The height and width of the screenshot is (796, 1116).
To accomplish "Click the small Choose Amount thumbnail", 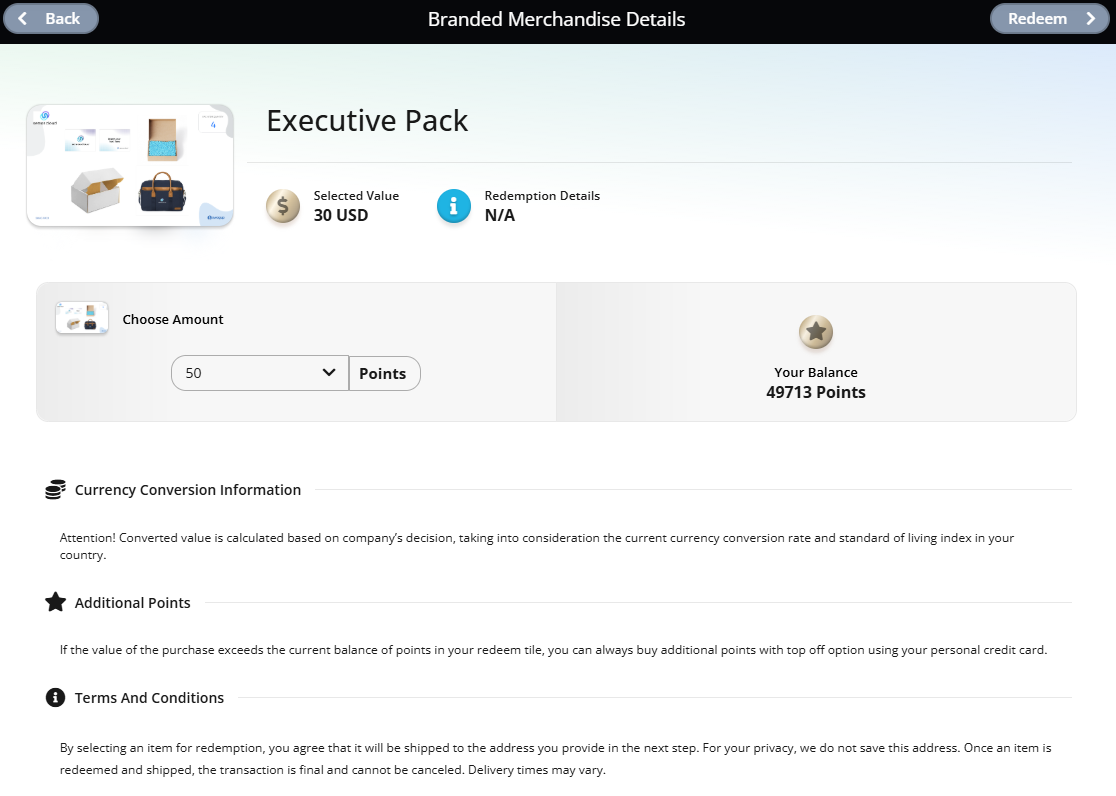I will [82, 318].
